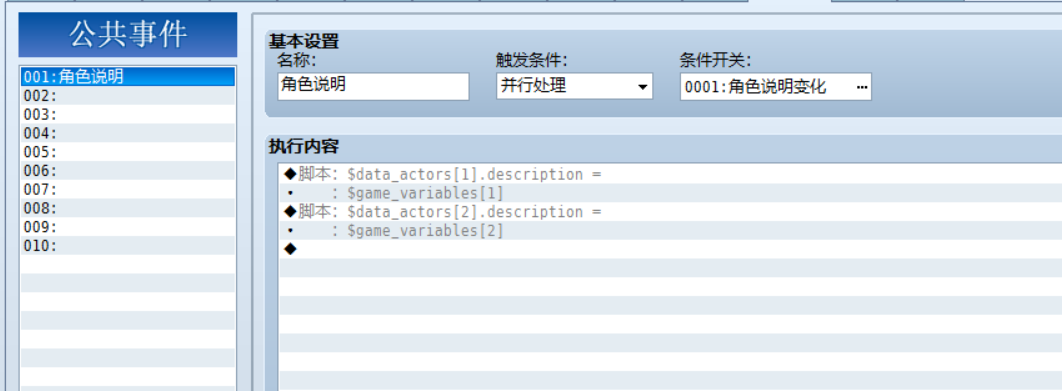The height and width of the screenshot is (391, 1062).
Task: Select empty common event slot 005
Action: [x=128, y=152]
